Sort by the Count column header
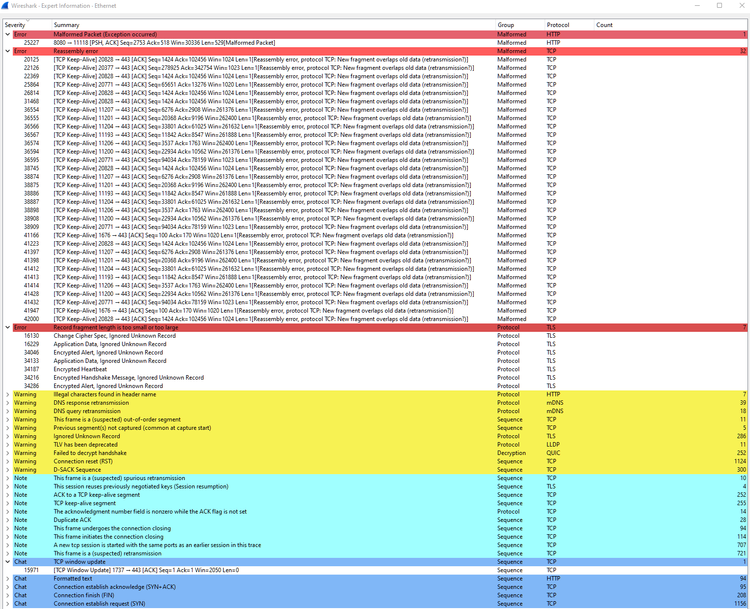Screen dimensions: 750x609 click(671, 25)
